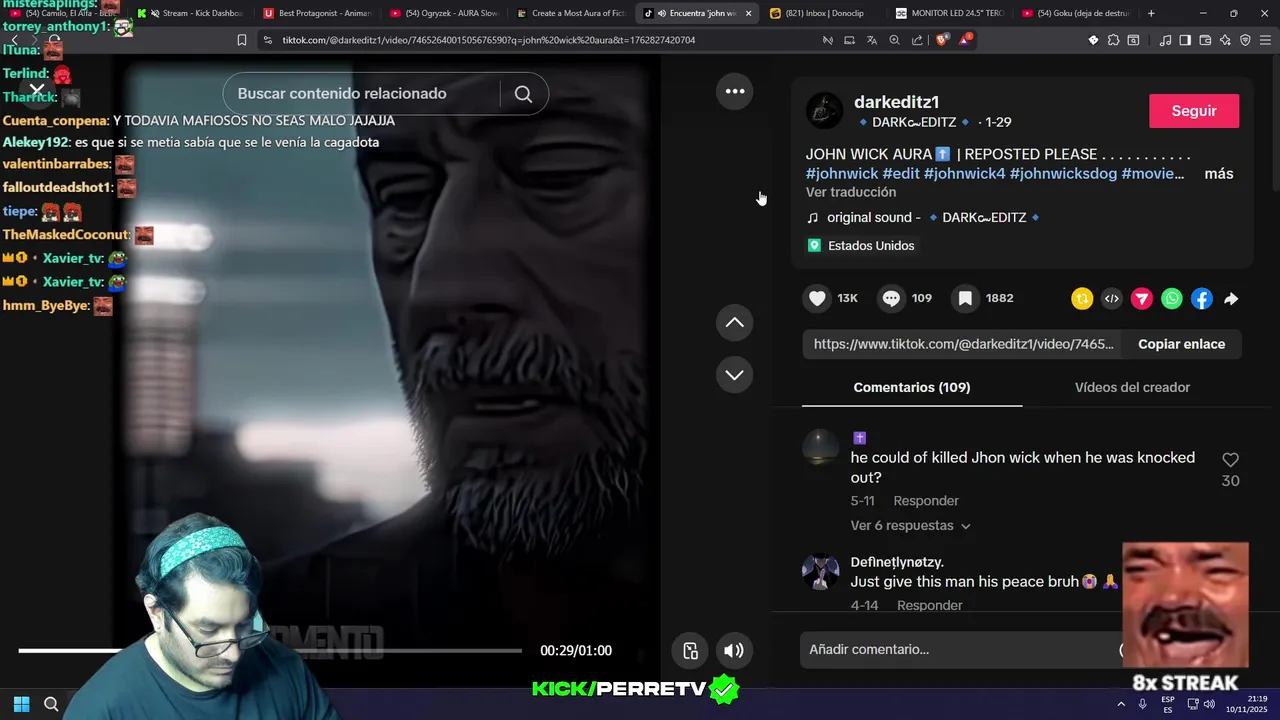Open the embed code icon

pos(1112,298)
